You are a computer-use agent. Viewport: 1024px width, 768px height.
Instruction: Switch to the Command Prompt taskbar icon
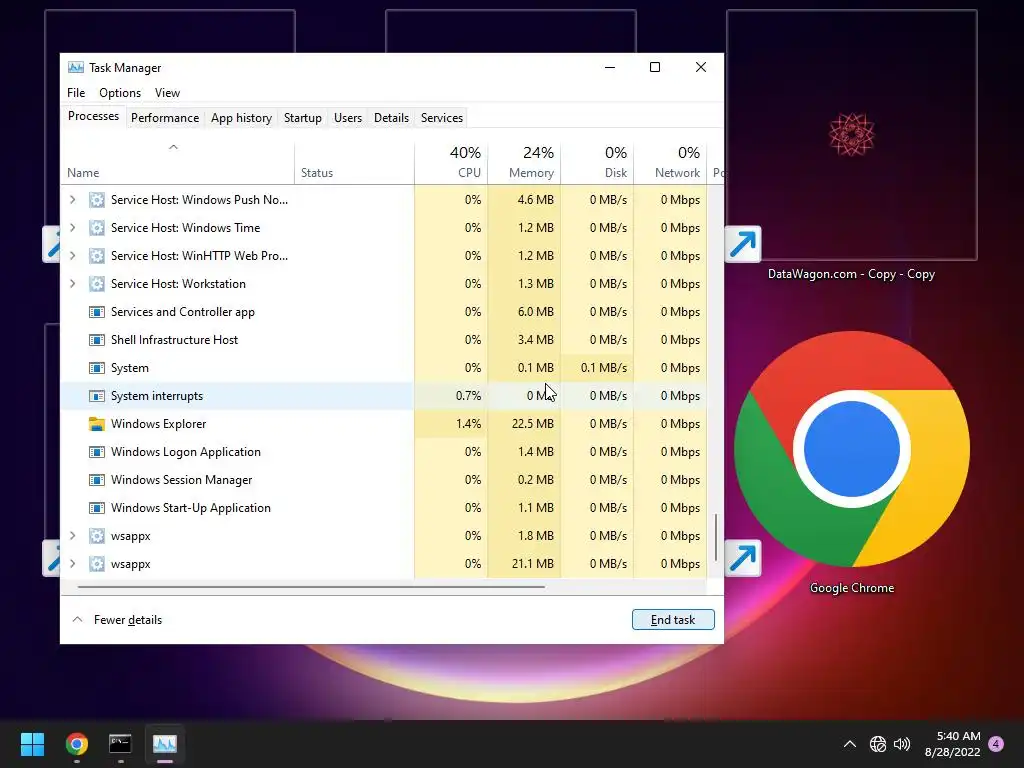(x=120, y=744)
